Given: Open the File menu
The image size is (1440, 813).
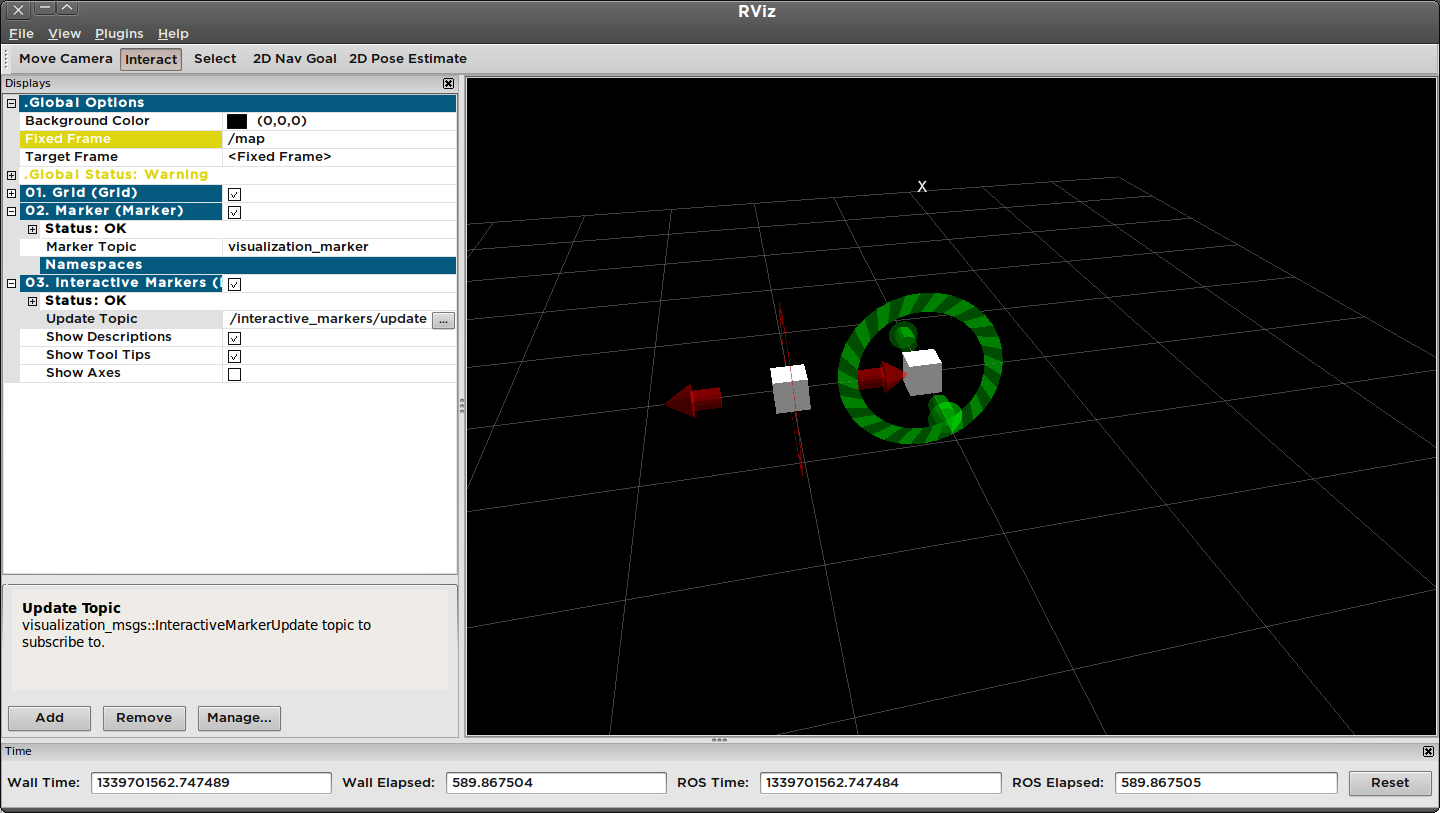Looking at the screenshot, I should coord(20,33).
